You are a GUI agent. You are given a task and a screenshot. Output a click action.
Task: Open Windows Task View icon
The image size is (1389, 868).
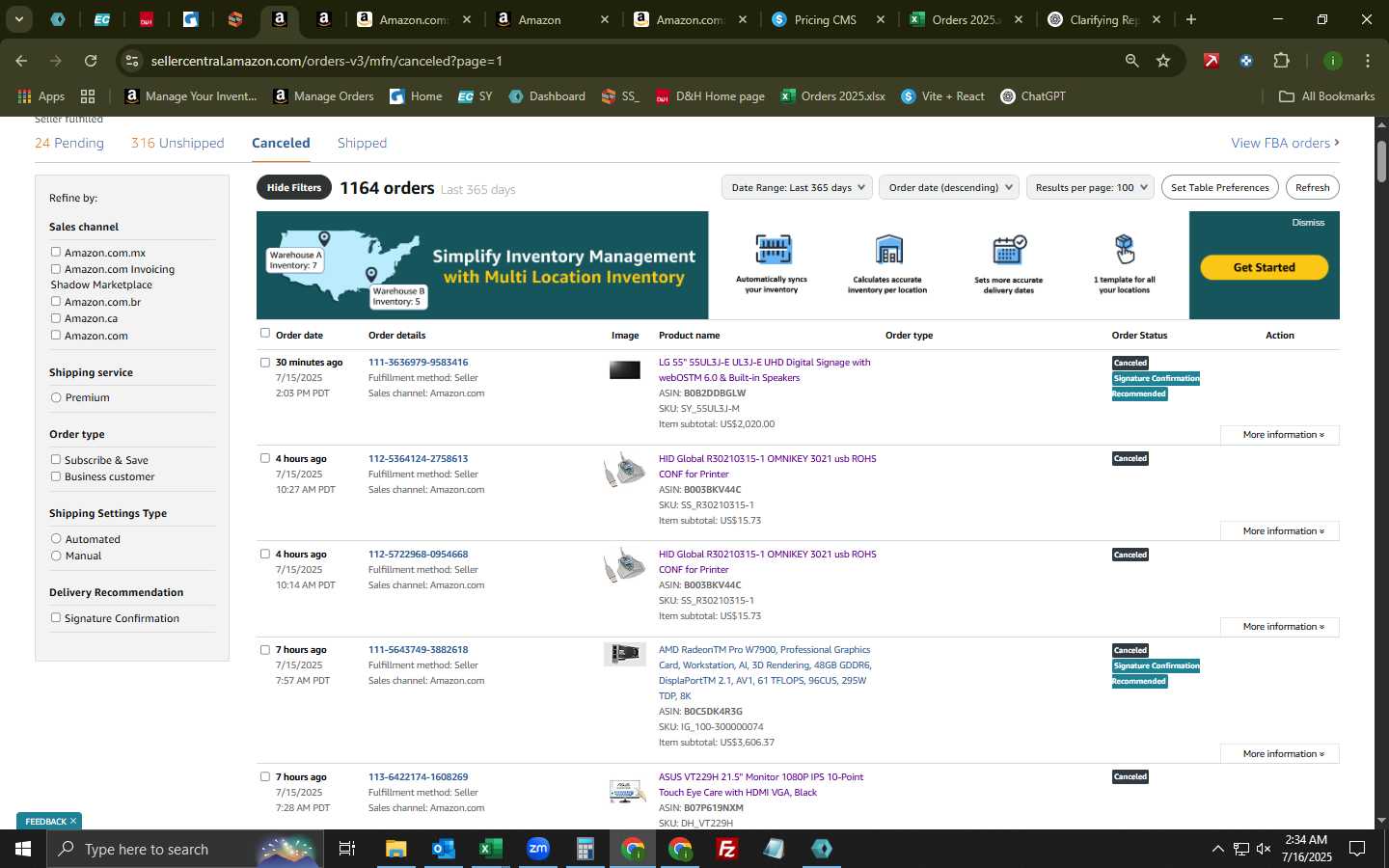coord(347,849)
